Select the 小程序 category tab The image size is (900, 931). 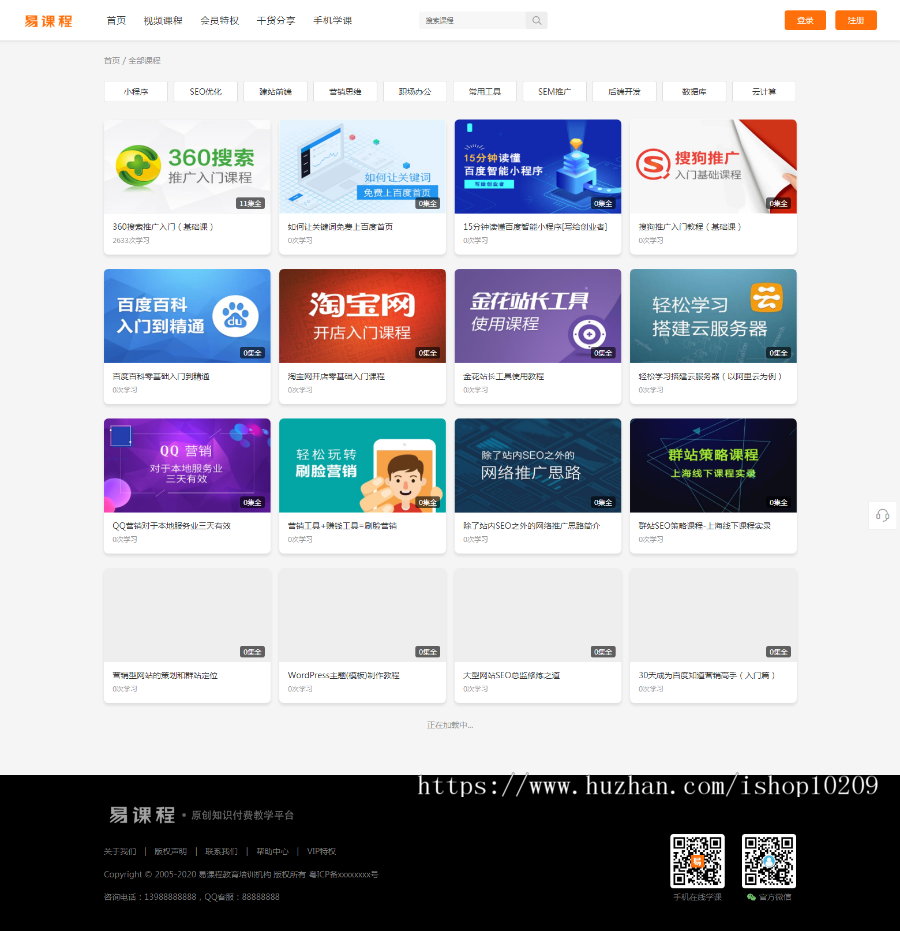click(x=136, y=91)
